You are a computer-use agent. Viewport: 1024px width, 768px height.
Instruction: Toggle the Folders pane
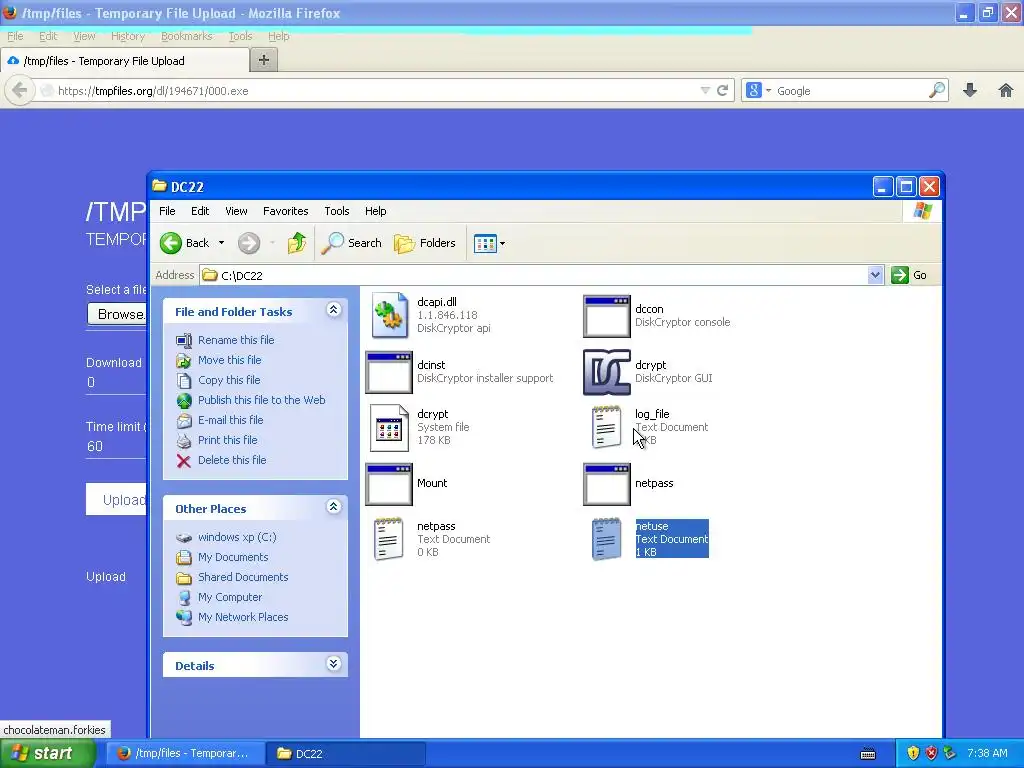pyautogui.click(x=424, y=243)
